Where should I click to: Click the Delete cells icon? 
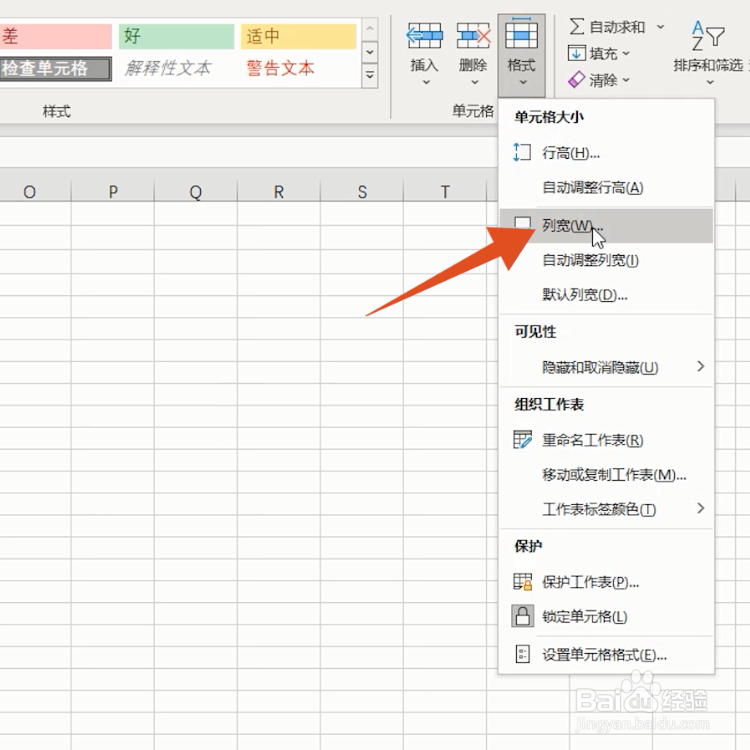[473, 36]
